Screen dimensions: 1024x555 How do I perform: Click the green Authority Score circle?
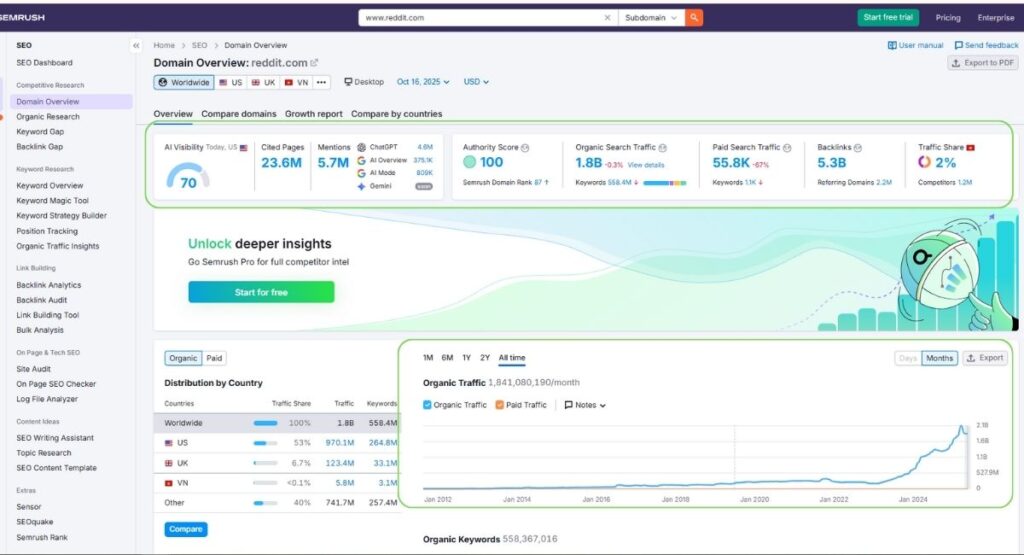coord(469,162)
